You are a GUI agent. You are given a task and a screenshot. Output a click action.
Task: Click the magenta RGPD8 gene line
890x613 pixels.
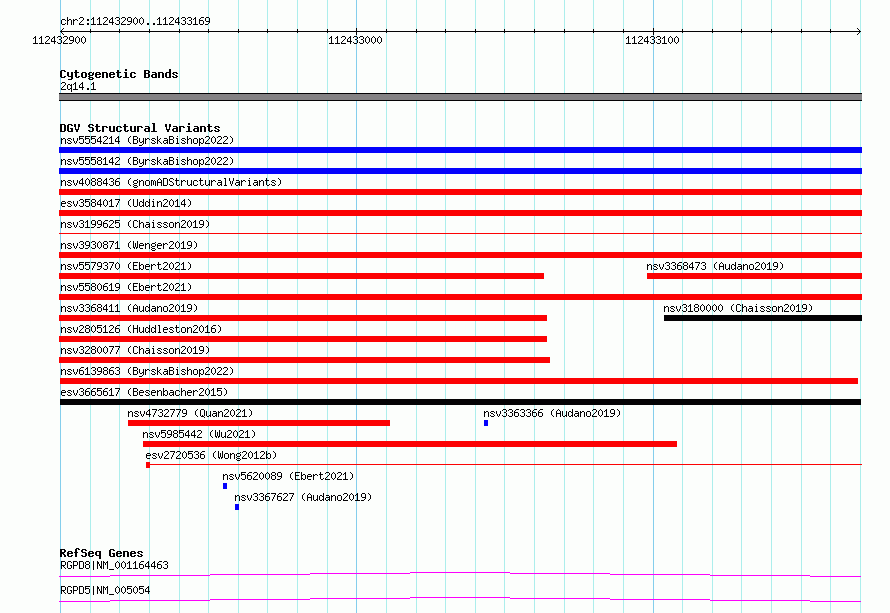(460, 574)
